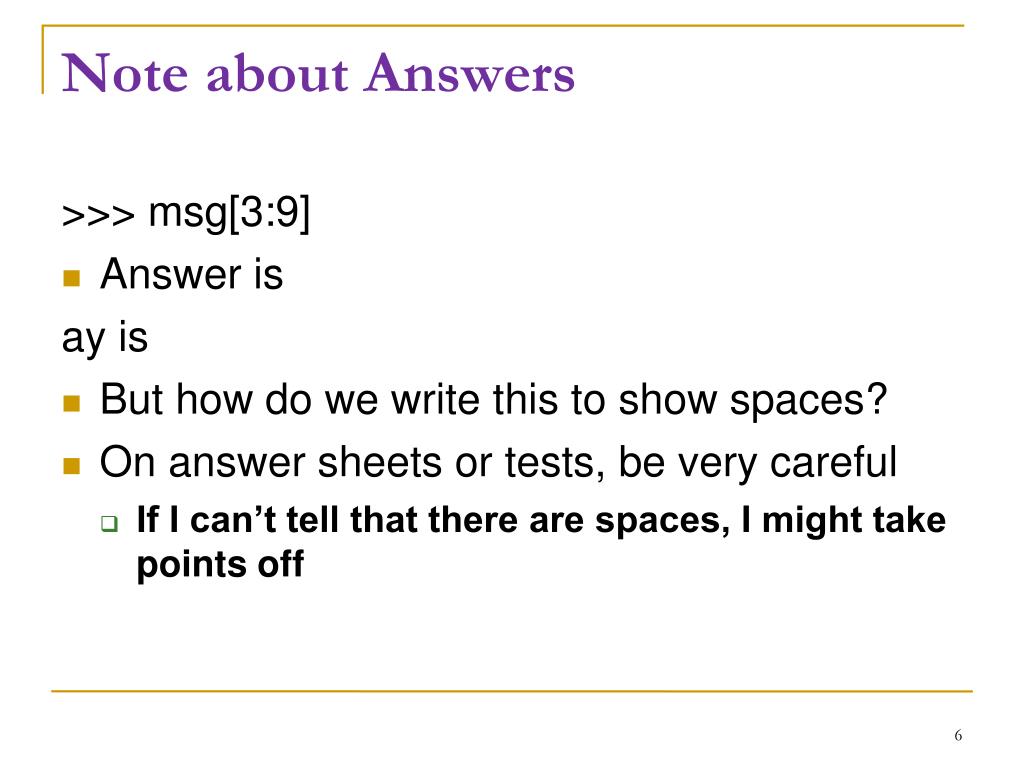1024x768 pixels.
Task: Click the '>>>' prompt symbol
Action: tap(98, 216)
